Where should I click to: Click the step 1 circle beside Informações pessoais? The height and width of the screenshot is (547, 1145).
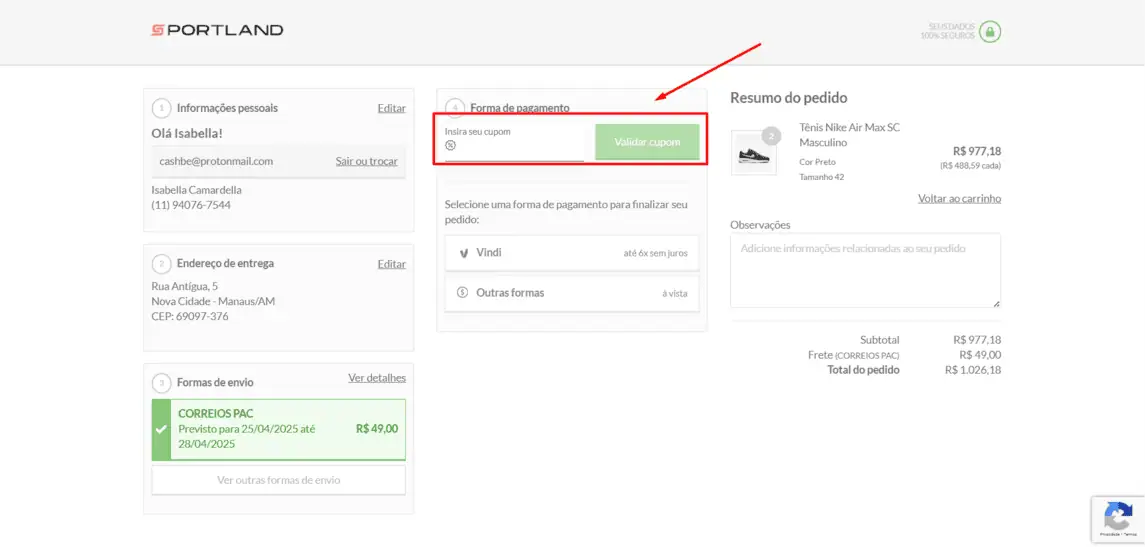161,108
